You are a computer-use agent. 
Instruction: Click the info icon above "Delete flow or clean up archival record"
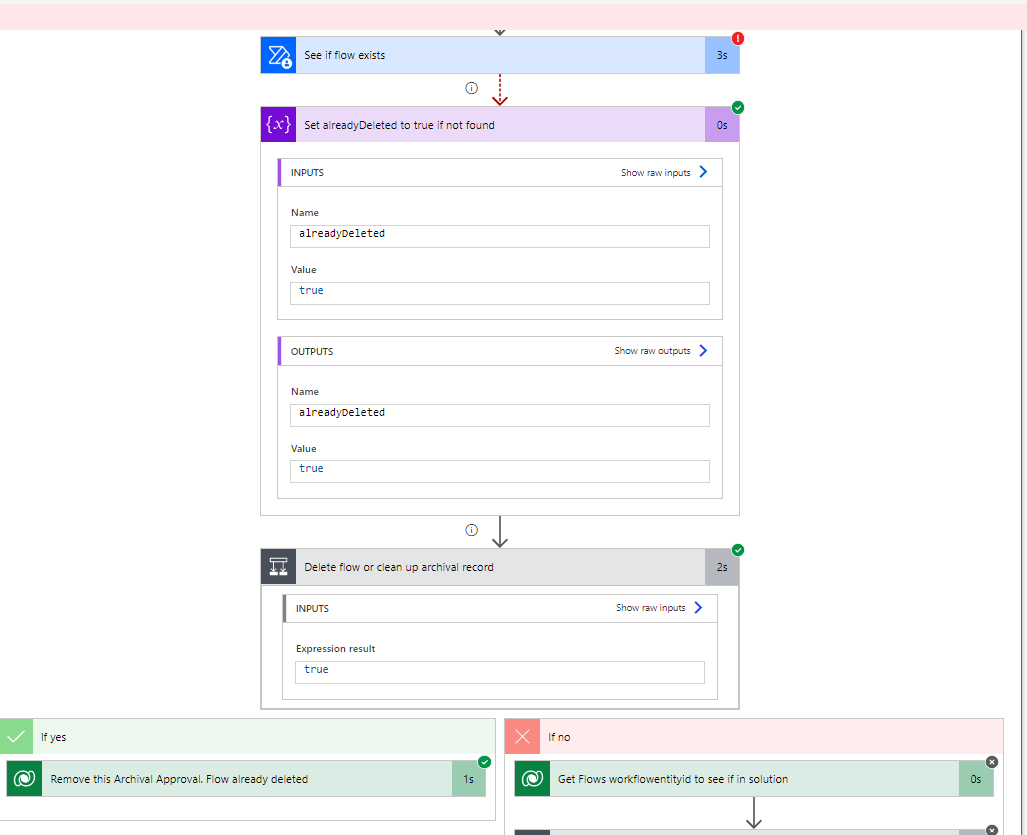(471, 530)
